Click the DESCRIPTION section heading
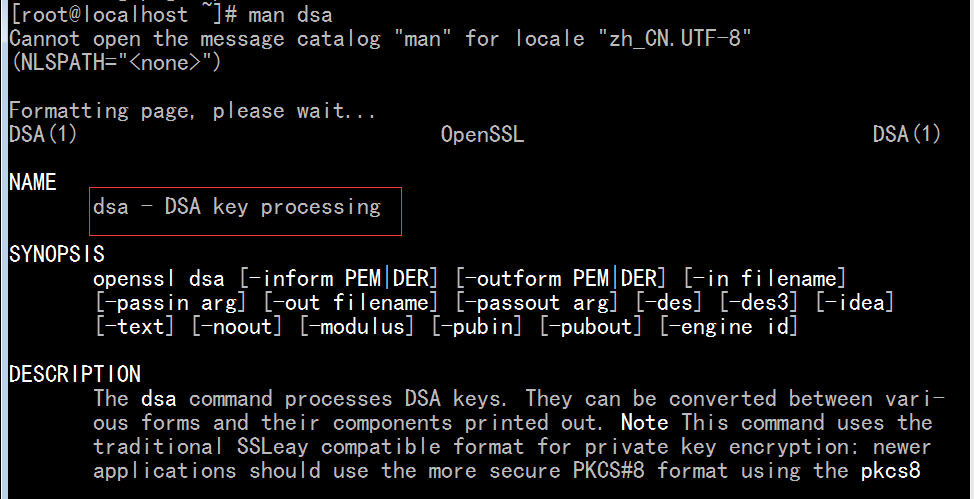 pyautogui.click(x=75, y=374)
